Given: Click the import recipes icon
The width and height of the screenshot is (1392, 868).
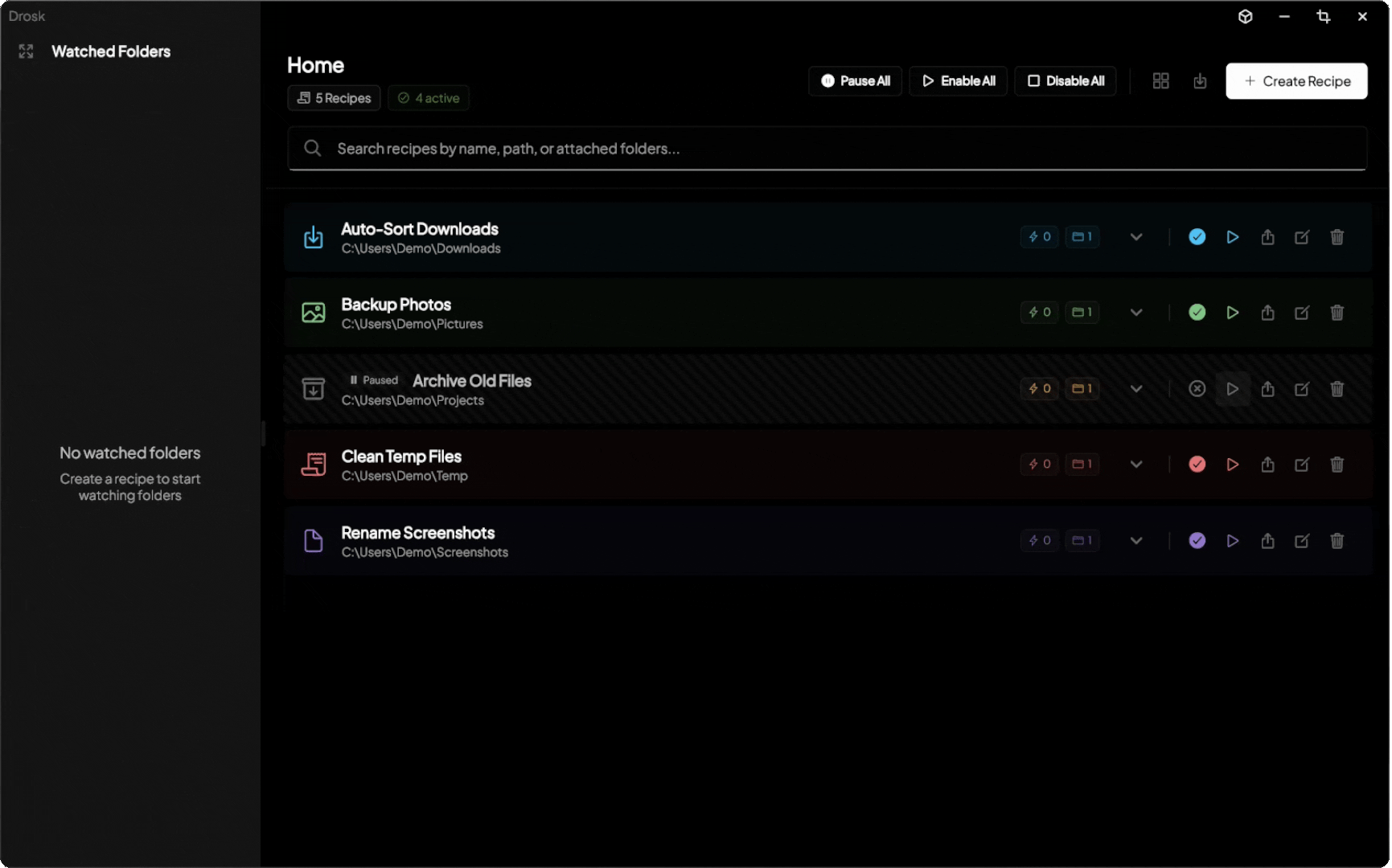Looking at the screenshot, I should [x=1200, y=81].
